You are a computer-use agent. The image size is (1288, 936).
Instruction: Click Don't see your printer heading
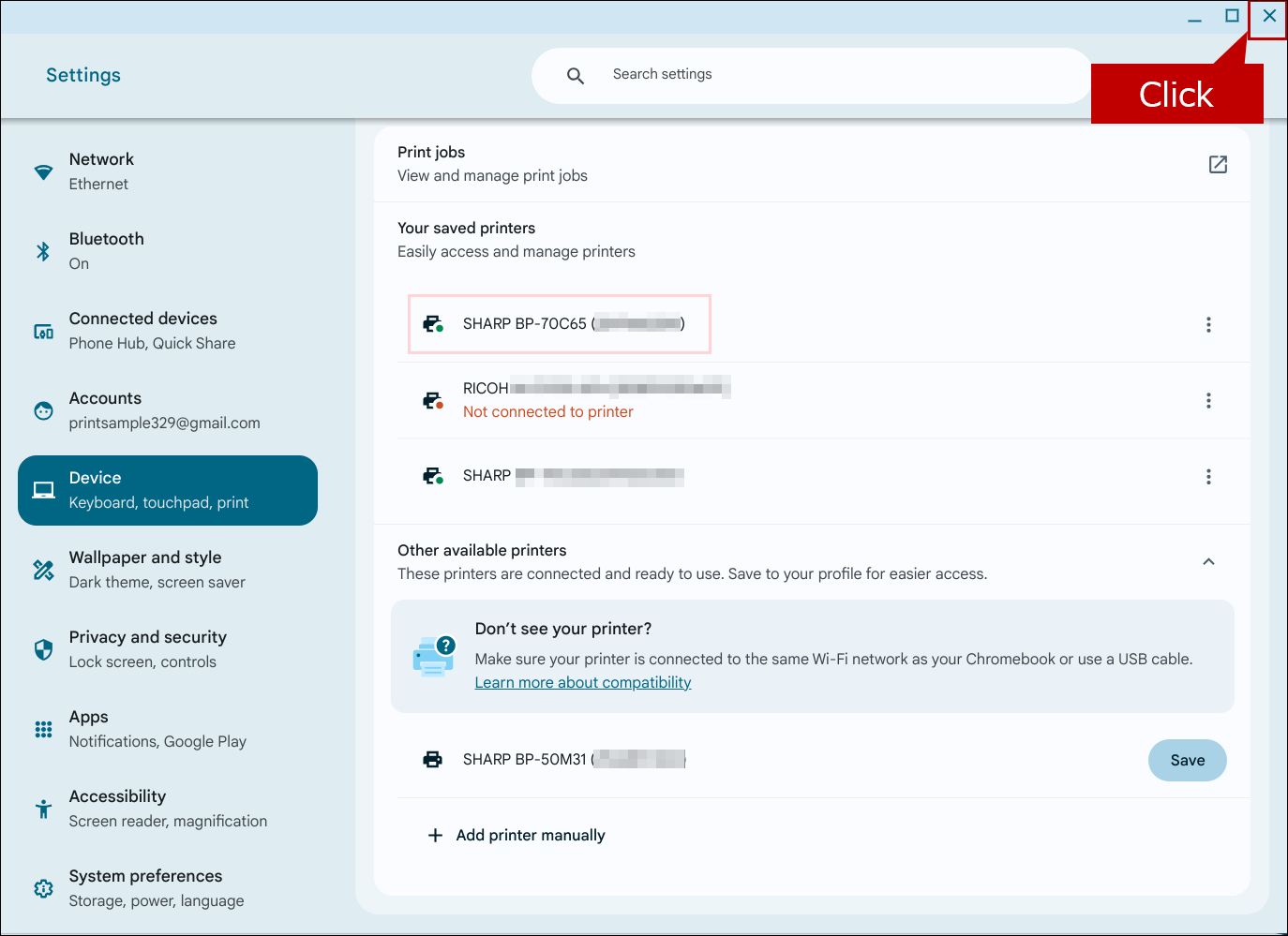tap(562, 629)
